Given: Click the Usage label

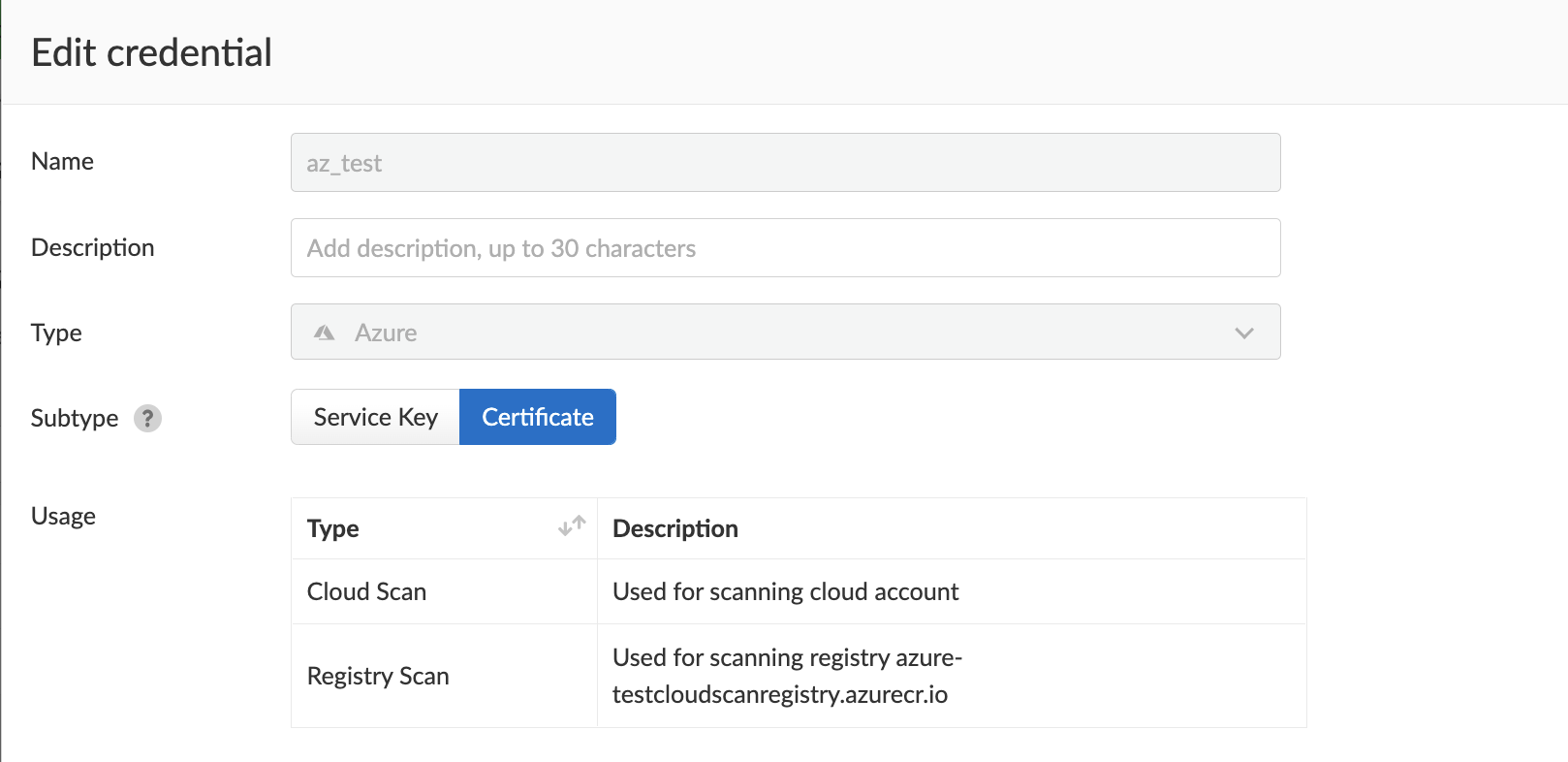Looking at the screenshot, I should click(63, 516).
